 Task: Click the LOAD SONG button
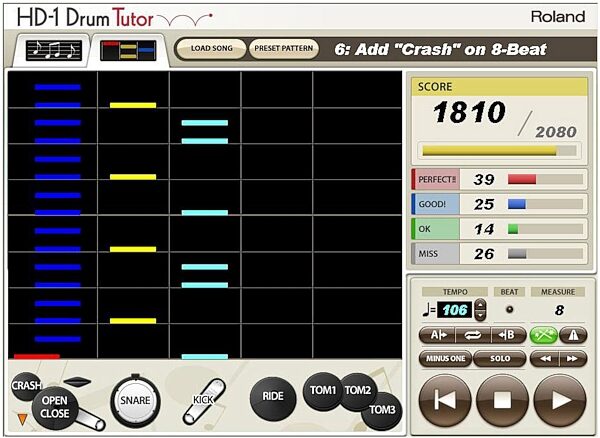(212, 49)
